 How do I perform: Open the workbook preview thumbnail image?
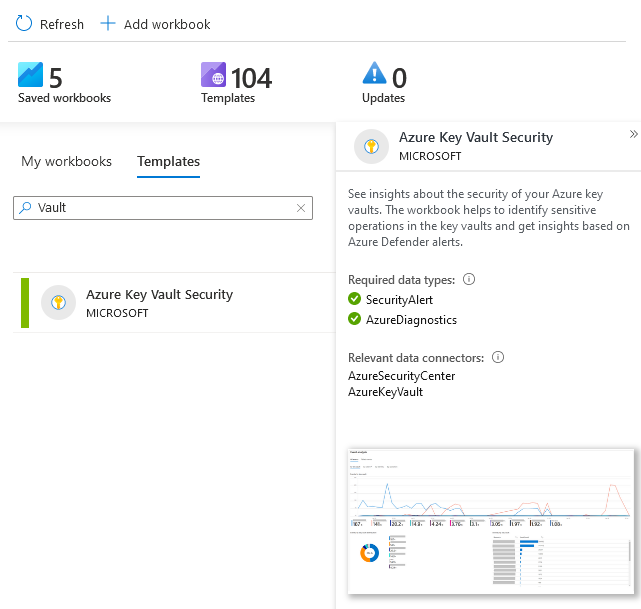coord(491,520)
